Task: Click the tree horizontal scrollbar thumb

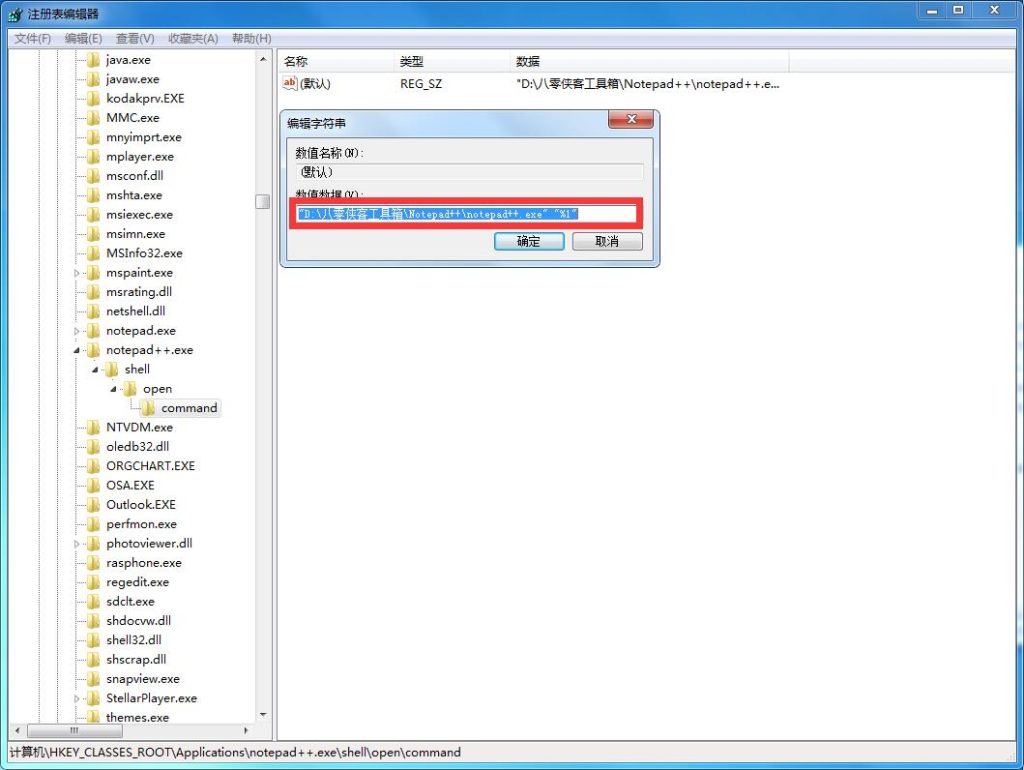Action: coord(75,730)
